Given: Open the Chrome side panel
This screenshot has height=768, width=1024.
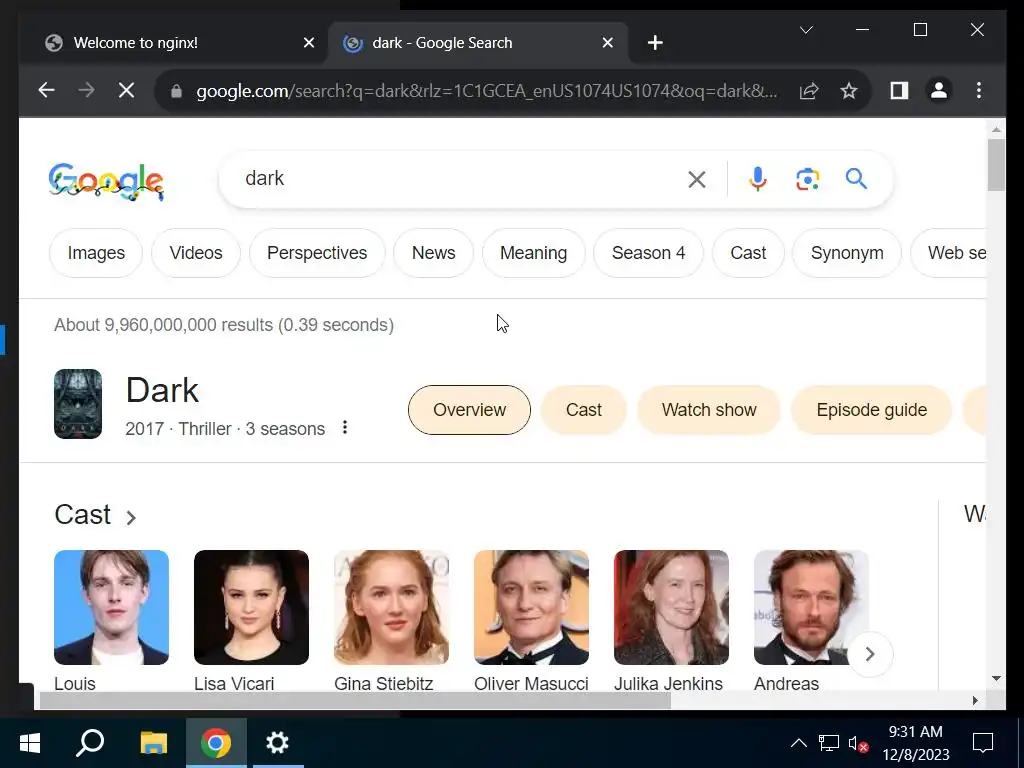Looking at the screenshot, I should click(899, 90).
